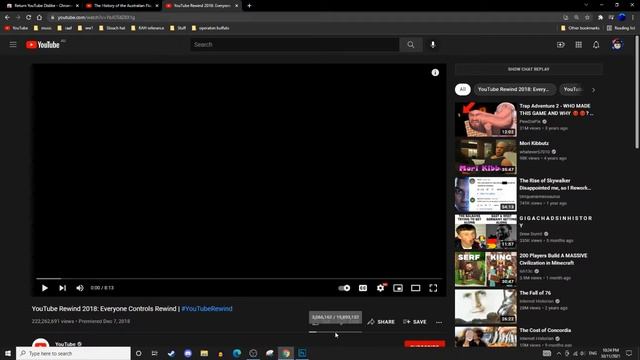This screenshot has width=640, height=360.
Task: Open Steam from the taskbar
Action: coord(171,353)
